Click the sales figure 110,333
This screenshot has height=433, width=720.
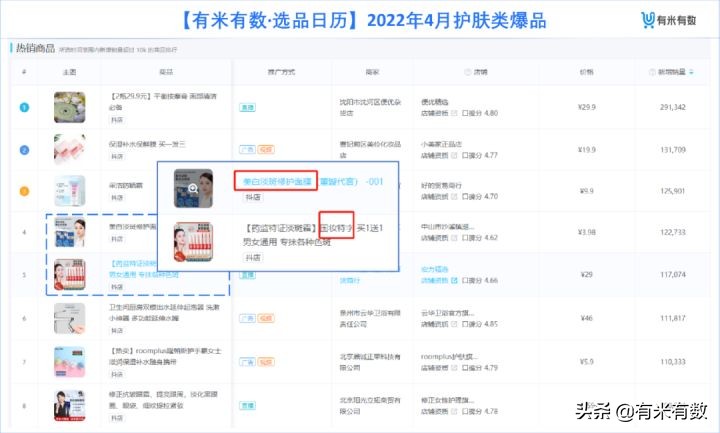(x=673, y=362)
